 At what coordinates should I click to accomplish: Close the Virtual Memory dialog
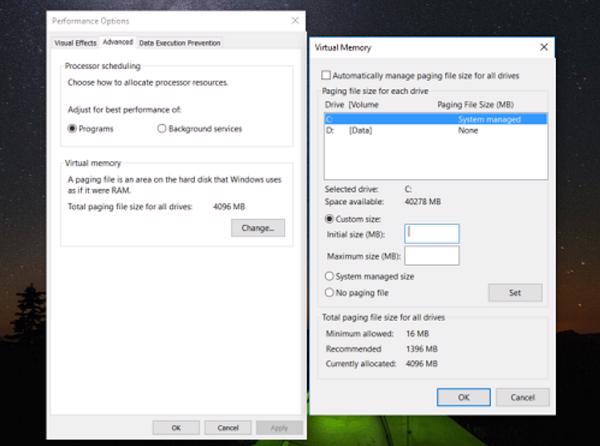(543, 47)
